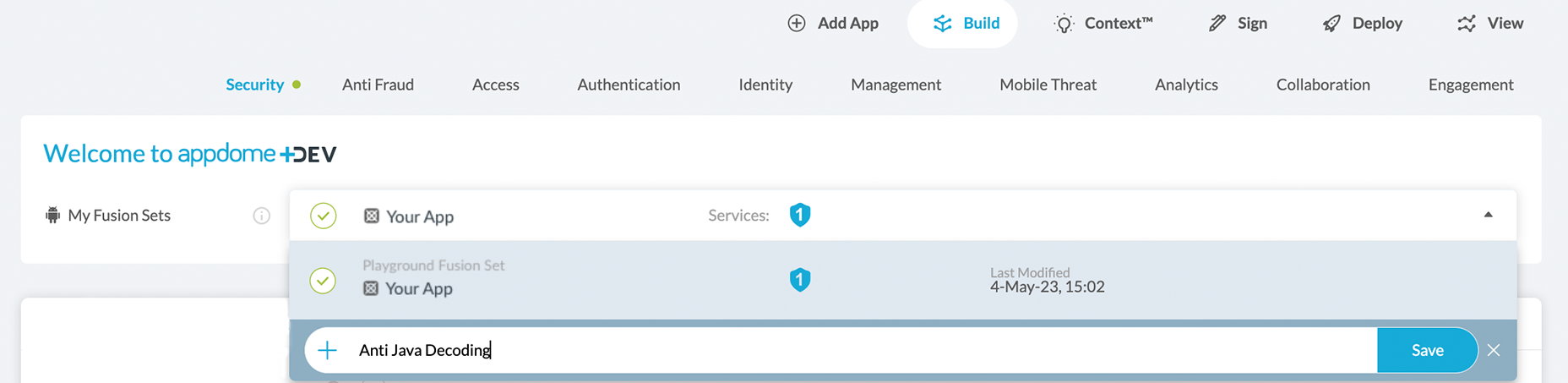
Task: Click the shield badge in Playground Fusion Set row
Action: coord(799,280)
